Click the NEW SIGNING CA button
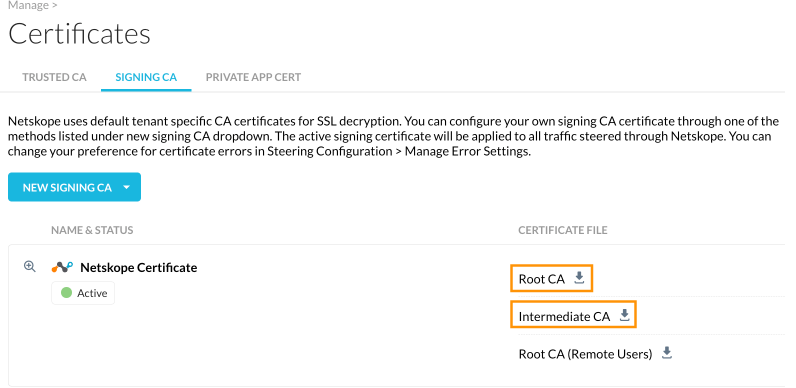796x388 pixels. pos(74,187)
